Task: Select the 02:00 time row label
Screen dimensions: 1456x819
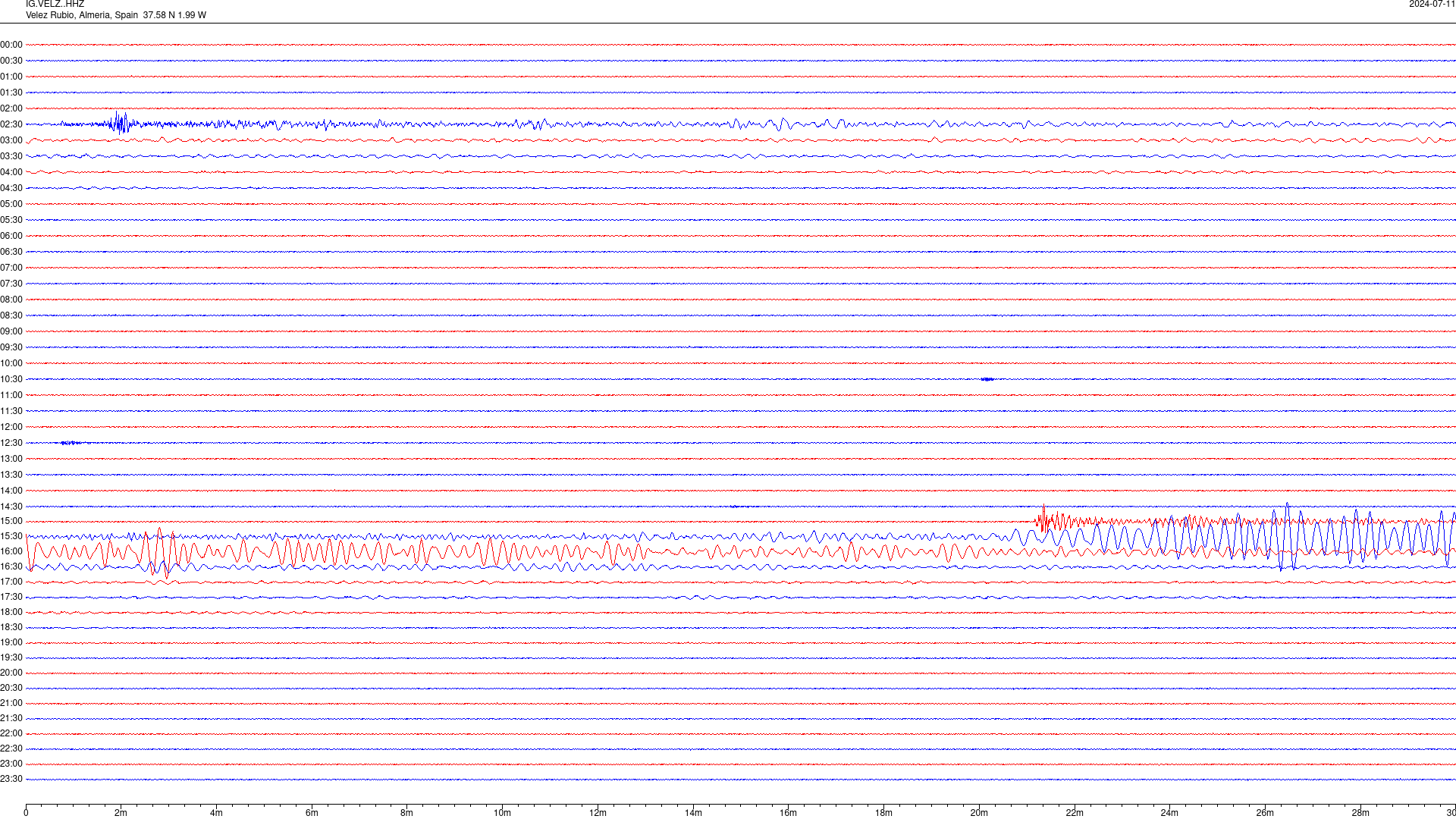Action: pyautogui.click(x=11, y=108)
